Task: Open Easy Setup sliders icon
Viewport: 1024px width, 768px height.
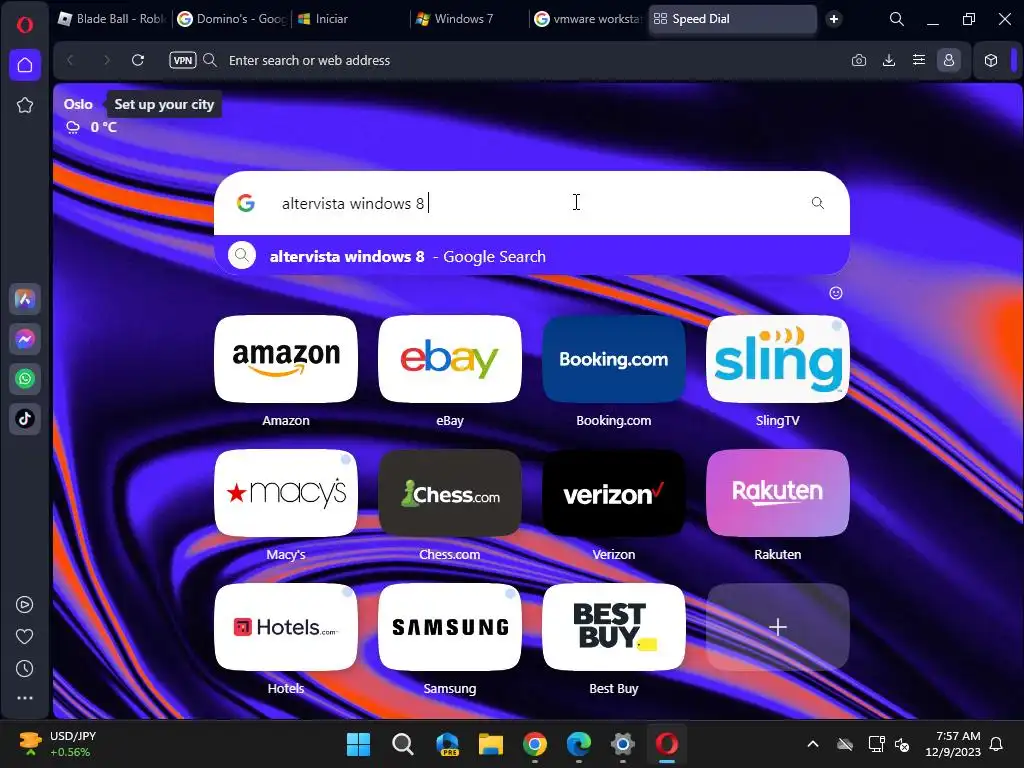Action: coord(919,60)
